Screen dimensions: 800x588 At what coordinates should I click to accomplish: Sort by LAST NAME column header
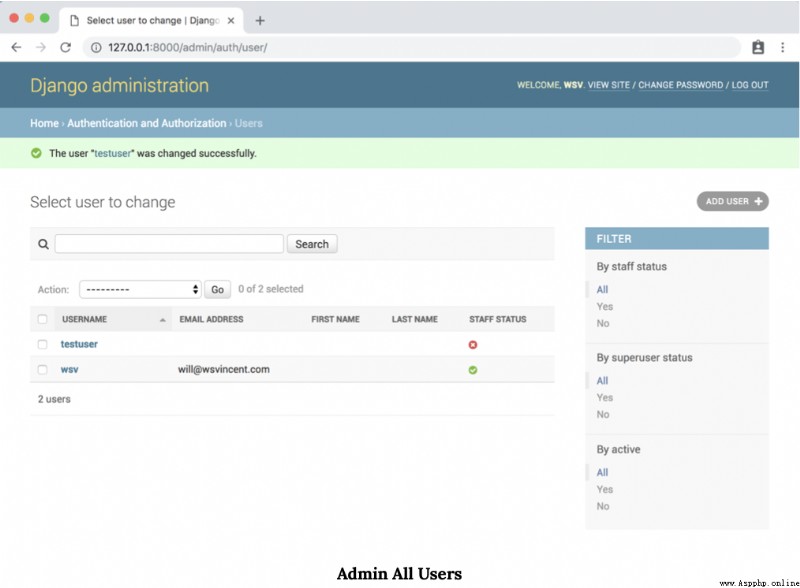[x=414, y=319]
